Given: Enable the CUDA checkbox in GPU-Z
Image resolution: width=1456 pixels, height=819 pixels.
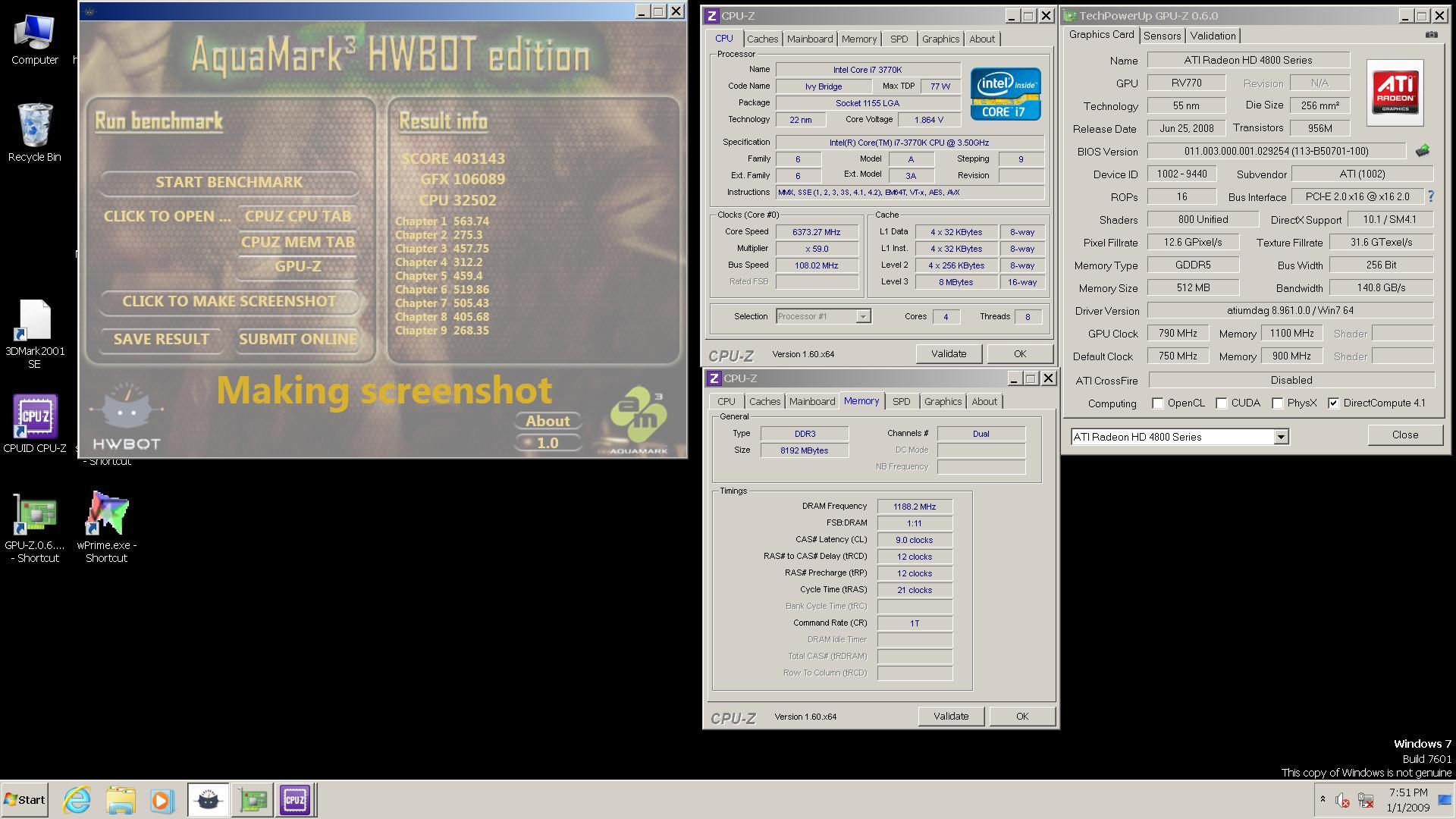Looking at the screenshot, I should coord(1221,403).
